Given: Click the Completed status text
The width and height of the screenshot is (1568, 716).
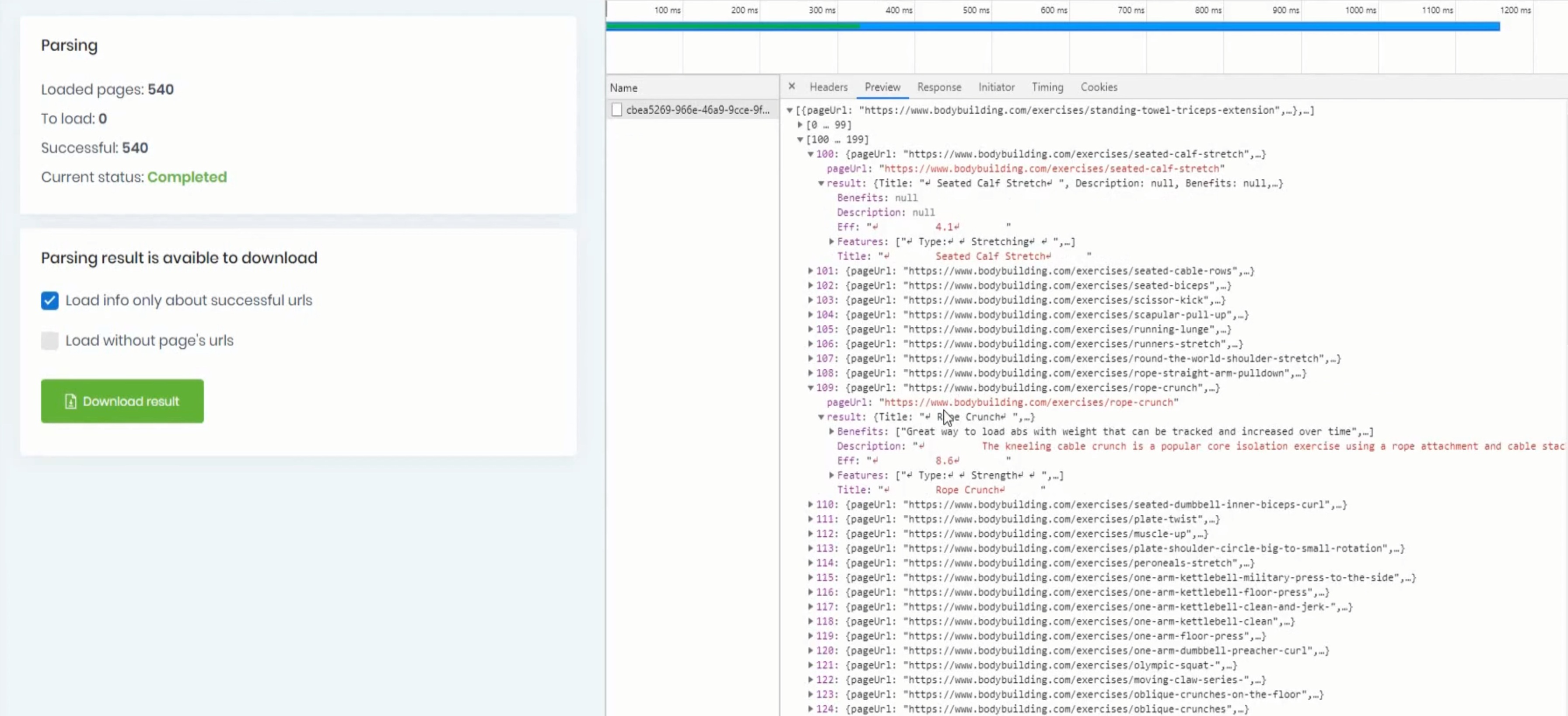Looking at the screenshot, I should point(187,177).
